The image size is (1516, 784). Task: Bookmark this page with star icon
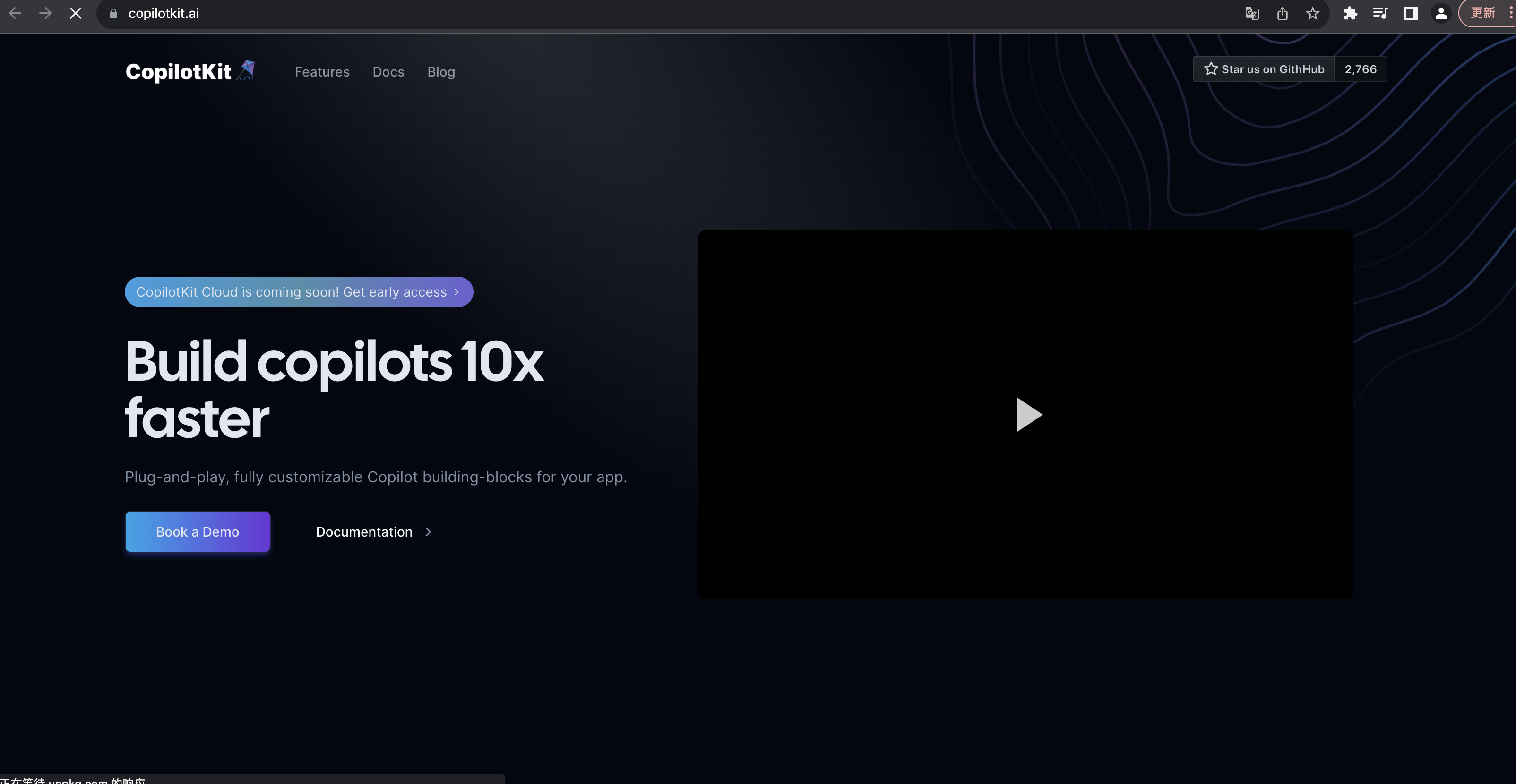(1312, 13)
